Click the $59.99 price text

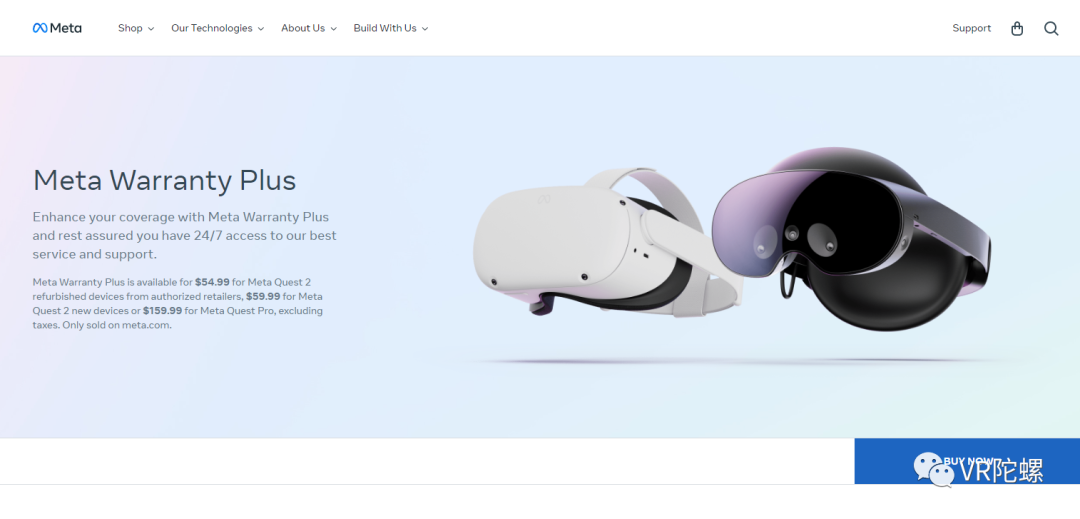[x=264, y=296]
